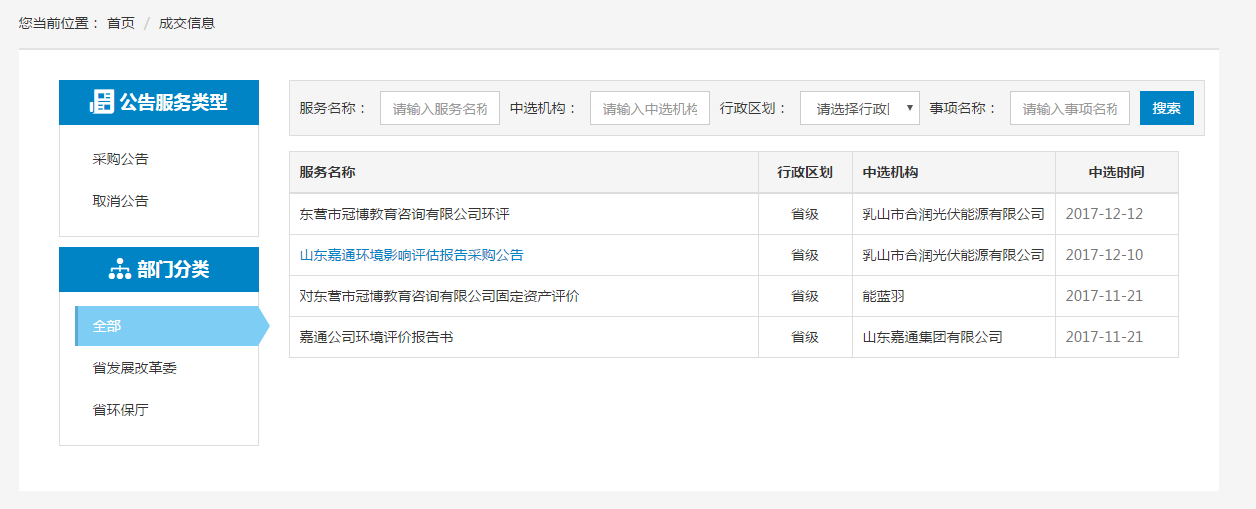Viewport: 1256px width, 509px height.
Task: Click the newspaper icon beside 公告服务类型
Action: click(101, 102)
